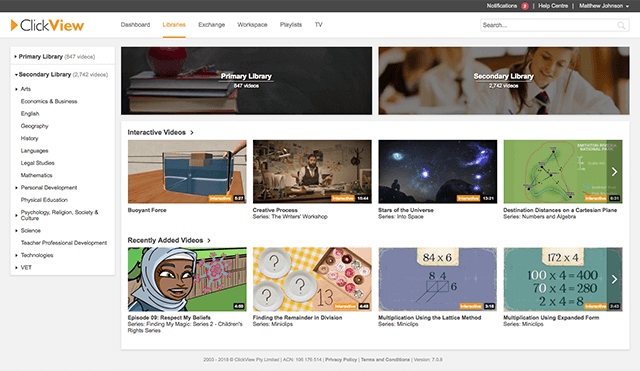Advance Recently Added Videos carousel right arrow
640x371 pixels.
click(614, 280)
